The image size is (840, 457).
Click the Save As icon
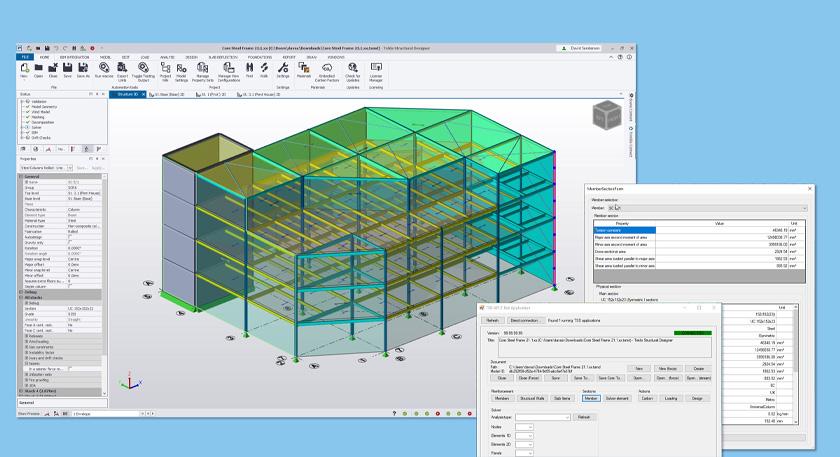click(x=83, y=67)
